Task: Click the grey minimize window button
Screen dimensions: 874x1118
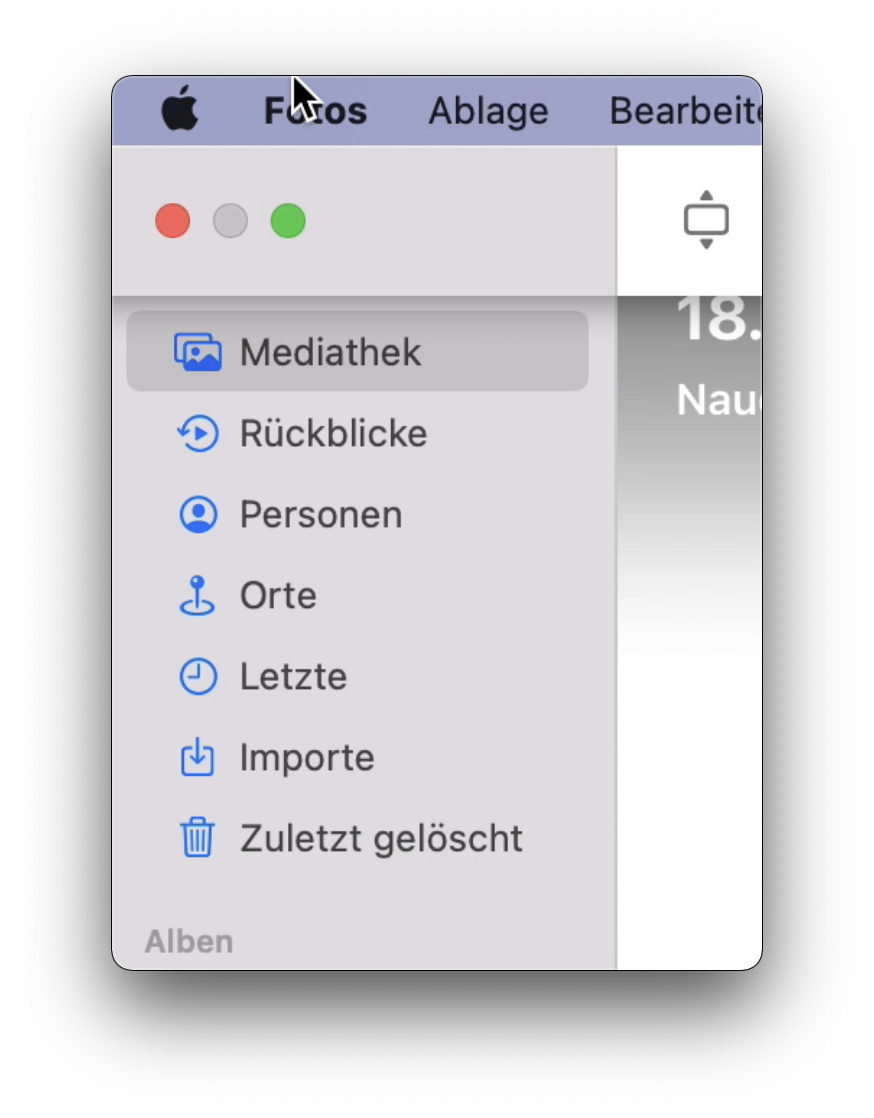Action: pyautogui.click(x=230, y=221)
